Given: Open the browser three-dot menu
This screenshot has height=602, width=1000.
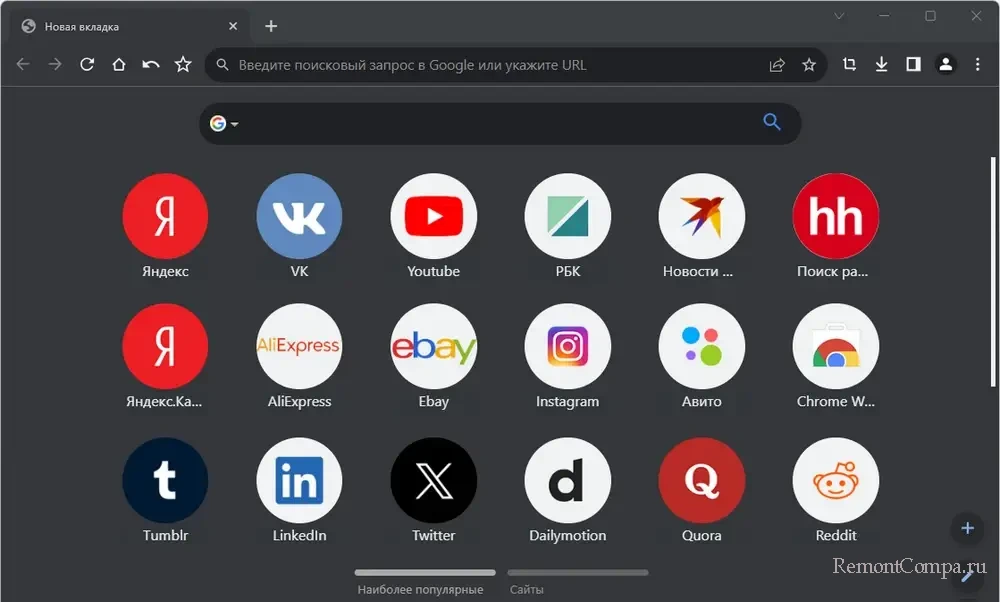Looking at the screenshot, I should pos(977,65).
